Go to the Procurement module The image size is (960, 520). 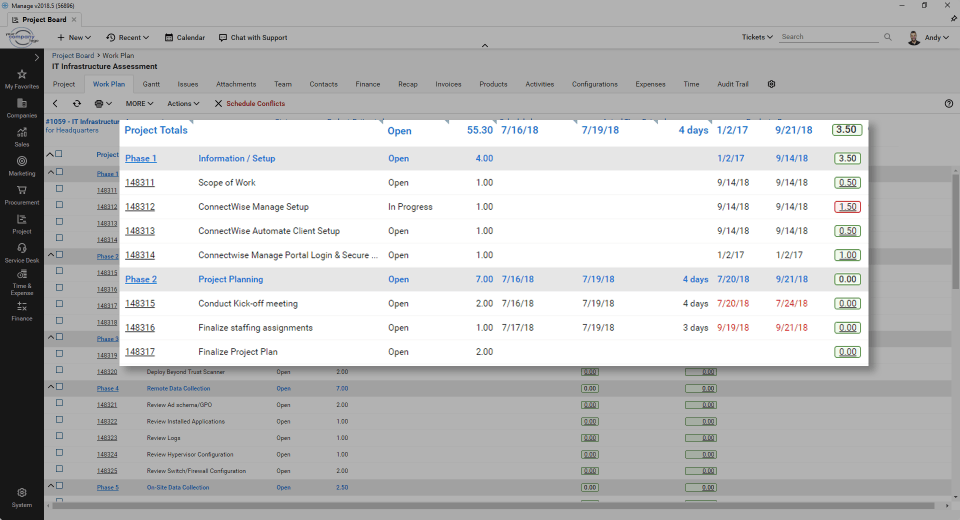click(x=21, y=194)
